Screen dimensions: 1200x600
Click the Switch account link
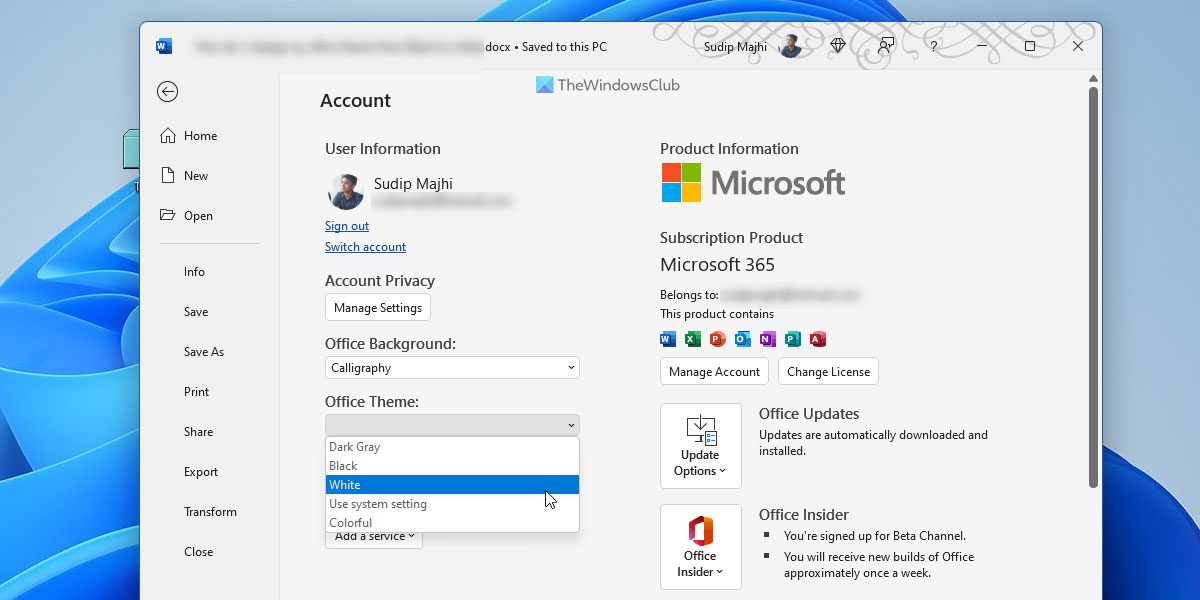365,247
